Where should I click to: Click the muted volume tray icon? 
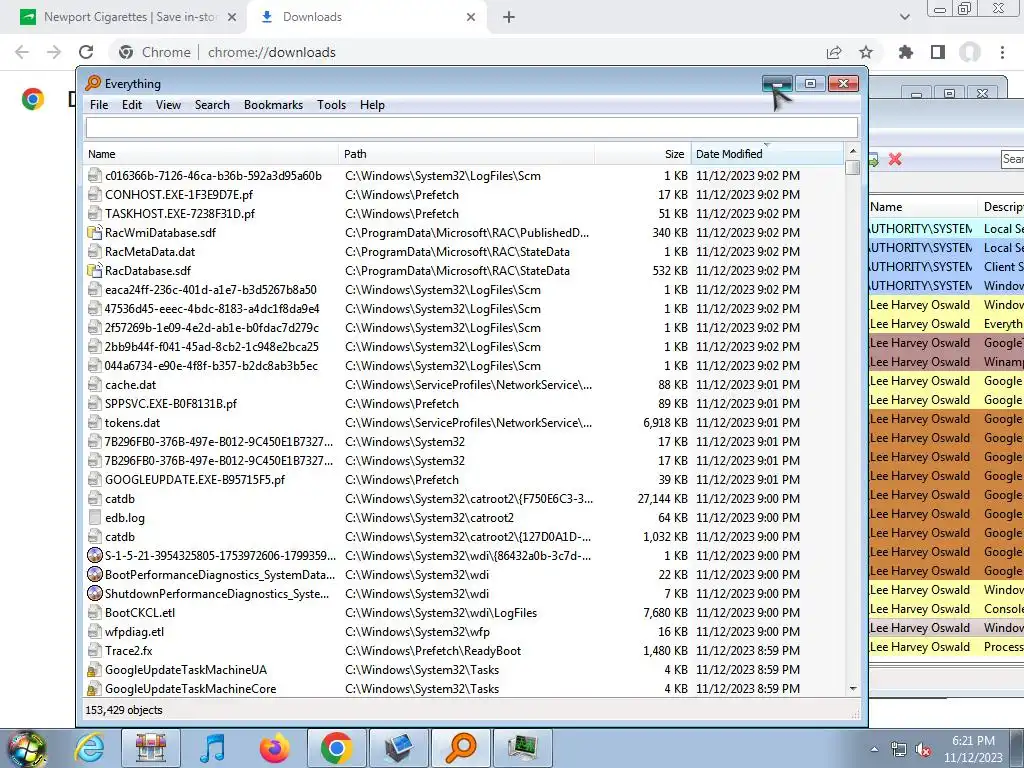point(923,750)
